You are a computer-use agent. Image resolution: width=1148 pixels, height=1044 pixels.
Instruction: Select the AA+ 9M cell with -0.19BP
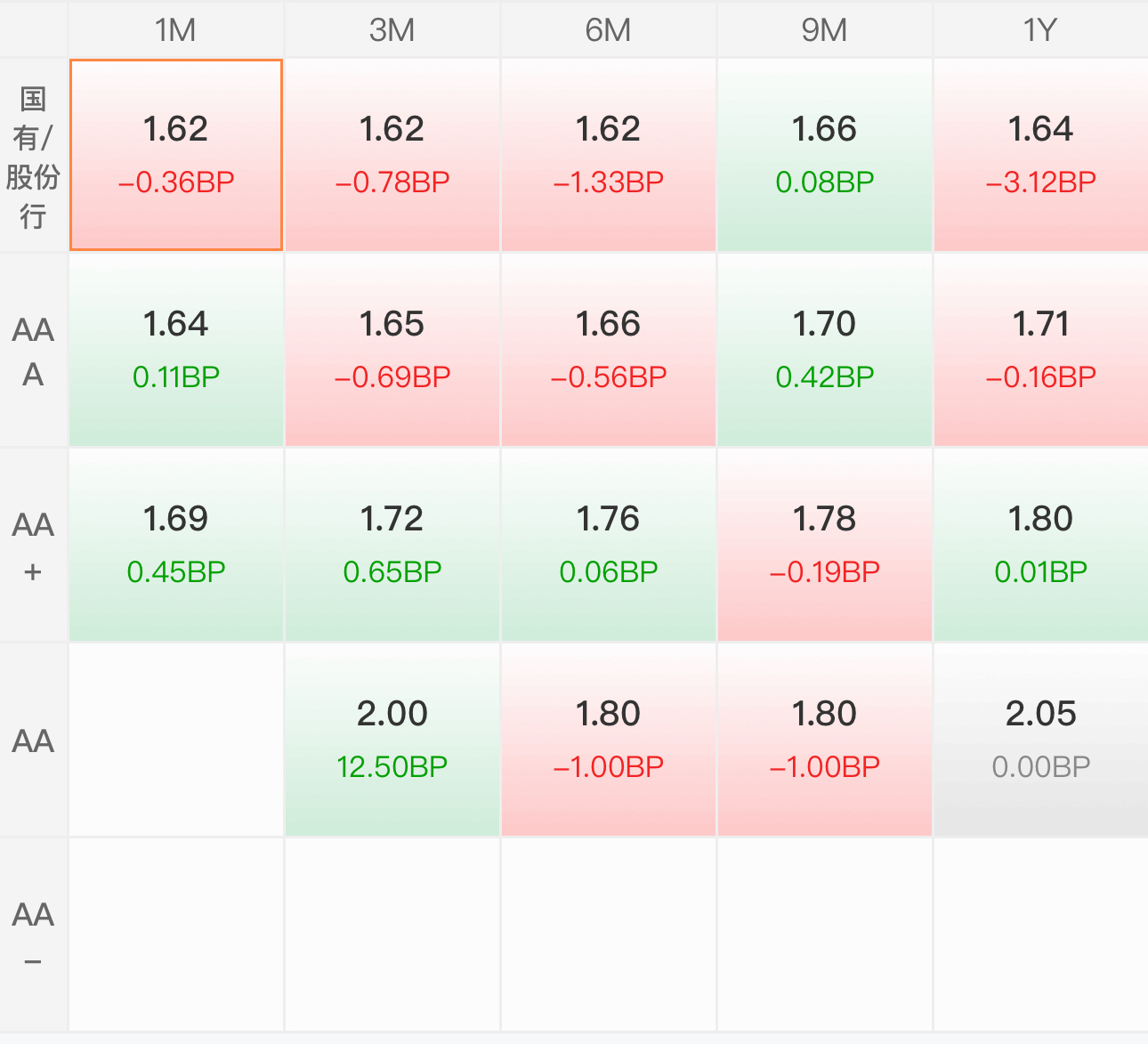point(825,546)
